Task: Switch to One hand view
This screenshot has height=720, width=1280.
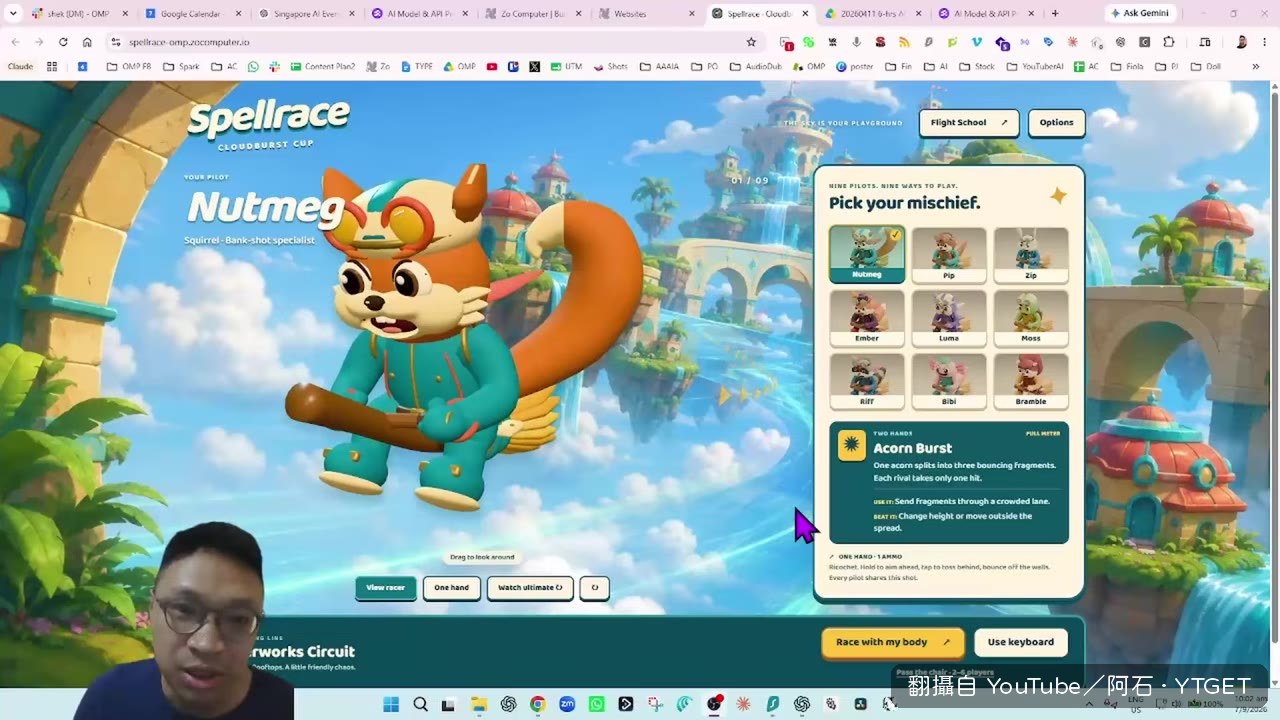Action: 452,588
